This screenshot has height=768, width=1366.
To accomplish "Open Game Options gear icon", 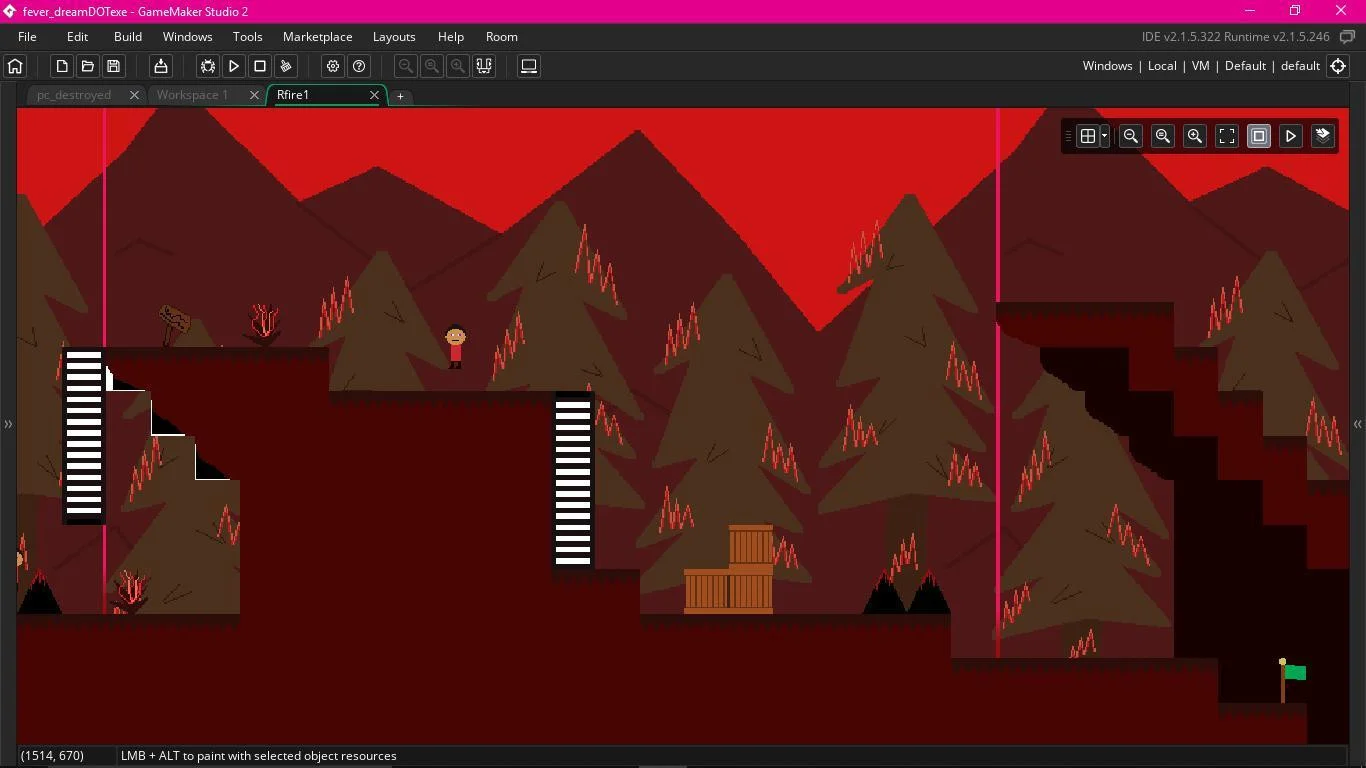I will (x=333, y=66).
